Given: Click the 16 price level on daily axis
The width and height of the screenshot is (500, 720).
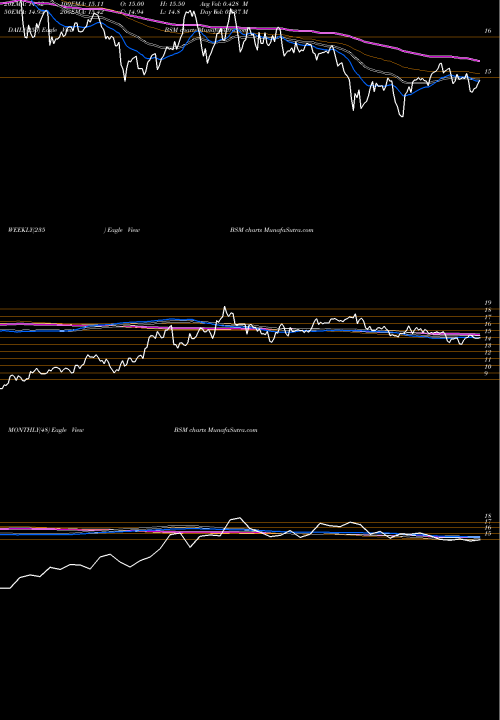Looking at the screenshot, I should pos(488,31).
